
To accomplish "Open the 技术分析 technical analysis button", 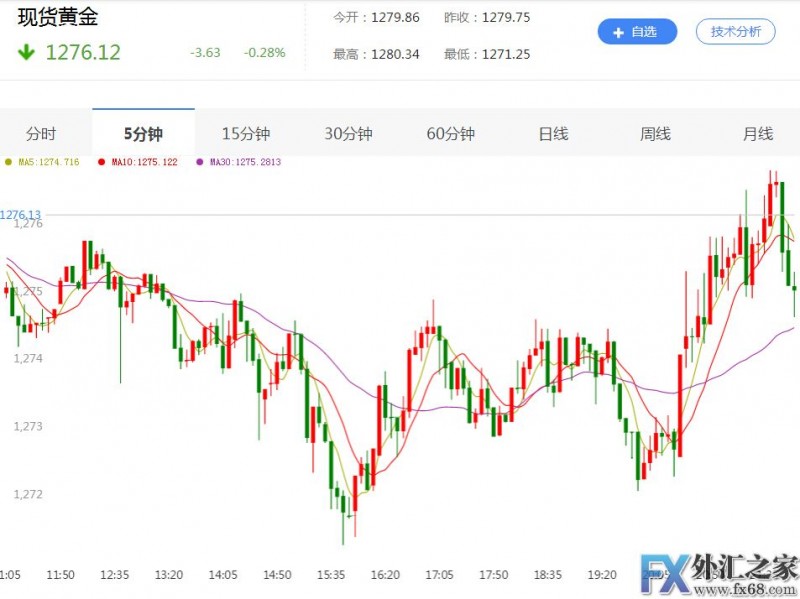I will (x=735, y=32).
